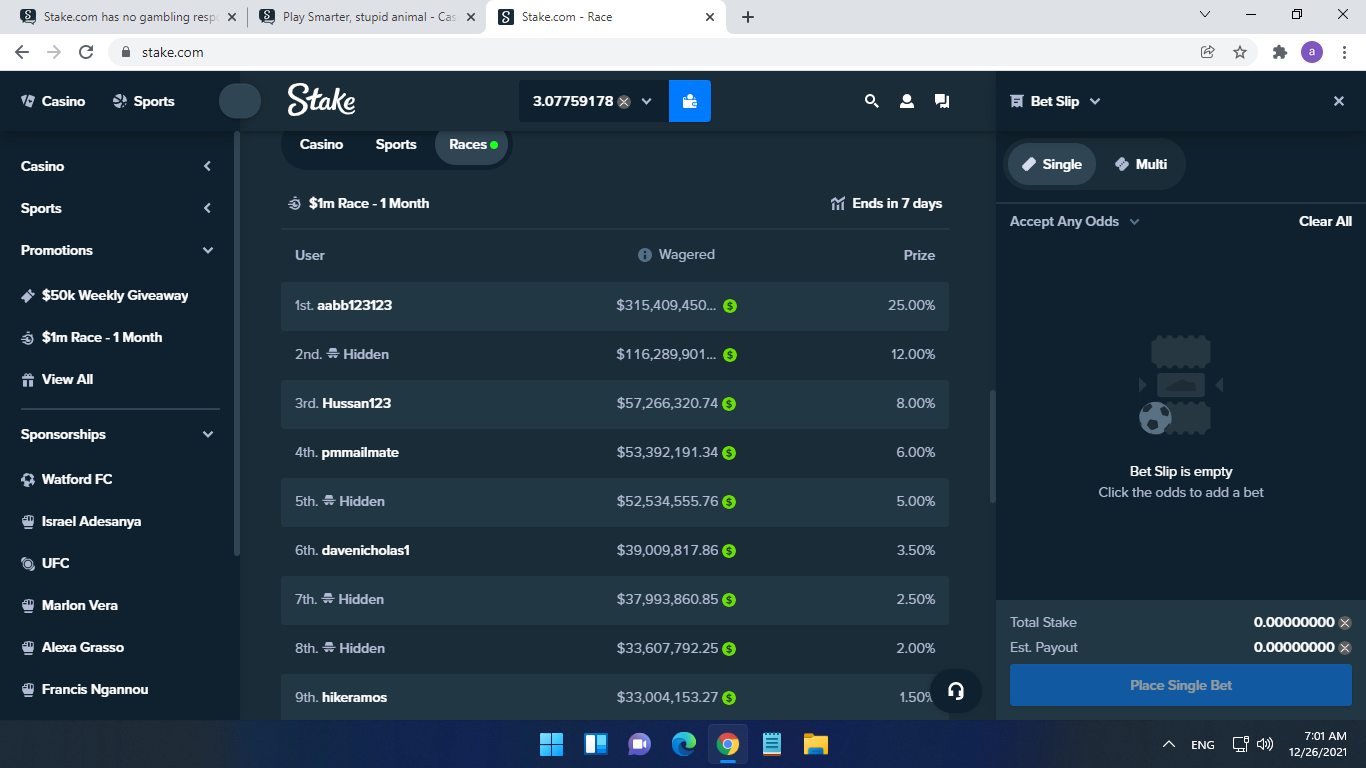The width and height of the screenshot is (1366, 768).
Task: Reload the page
Action: tap(86, 52)
